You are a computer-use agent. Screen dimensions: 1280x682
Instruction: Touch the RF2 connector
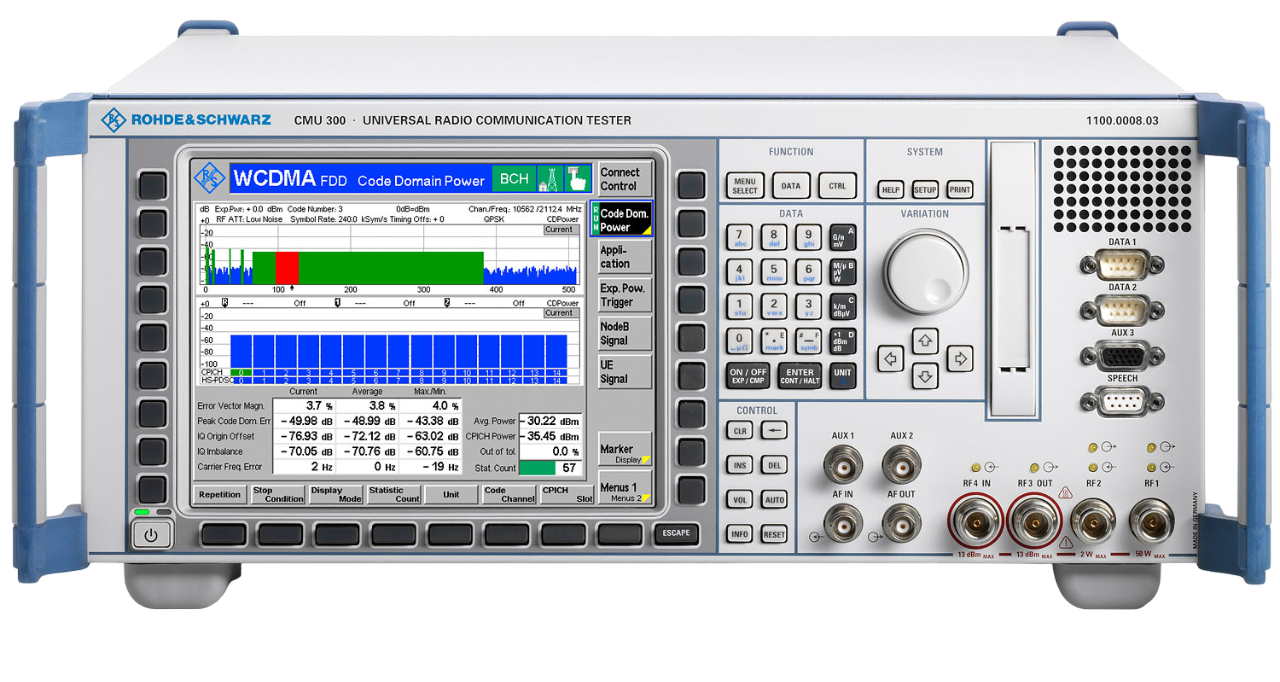(x=1093, y=521)
